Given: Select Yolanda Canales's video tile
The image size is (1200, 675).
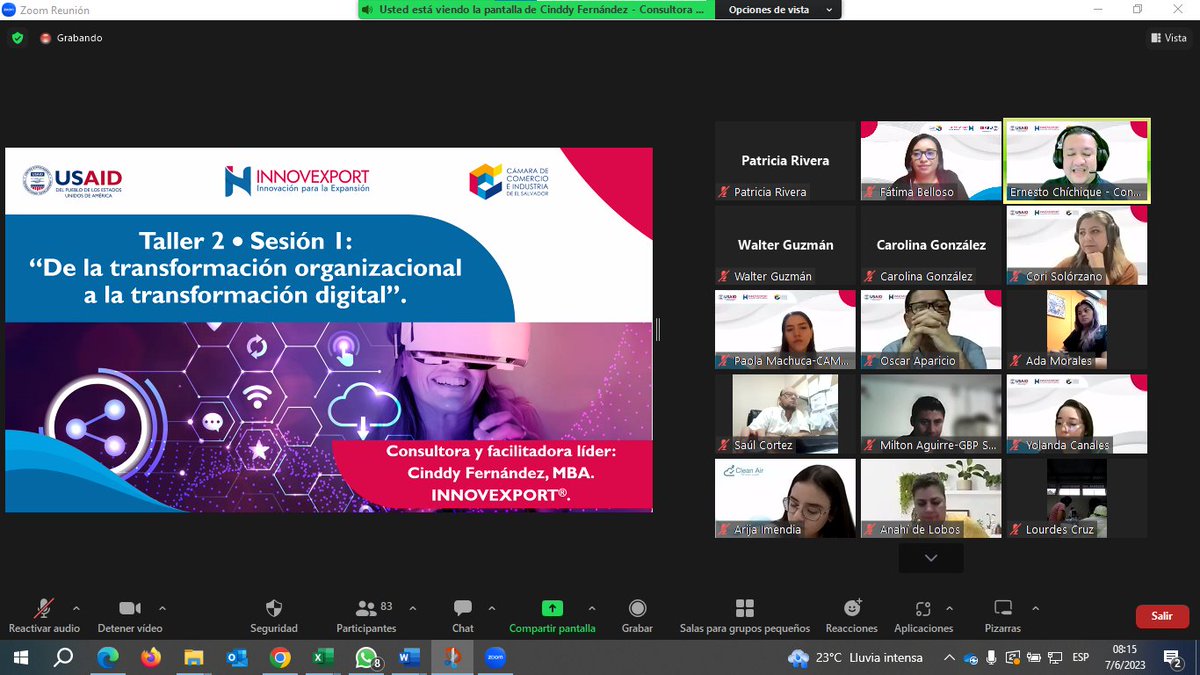Looking at the screenshot, I should 1077,414.
